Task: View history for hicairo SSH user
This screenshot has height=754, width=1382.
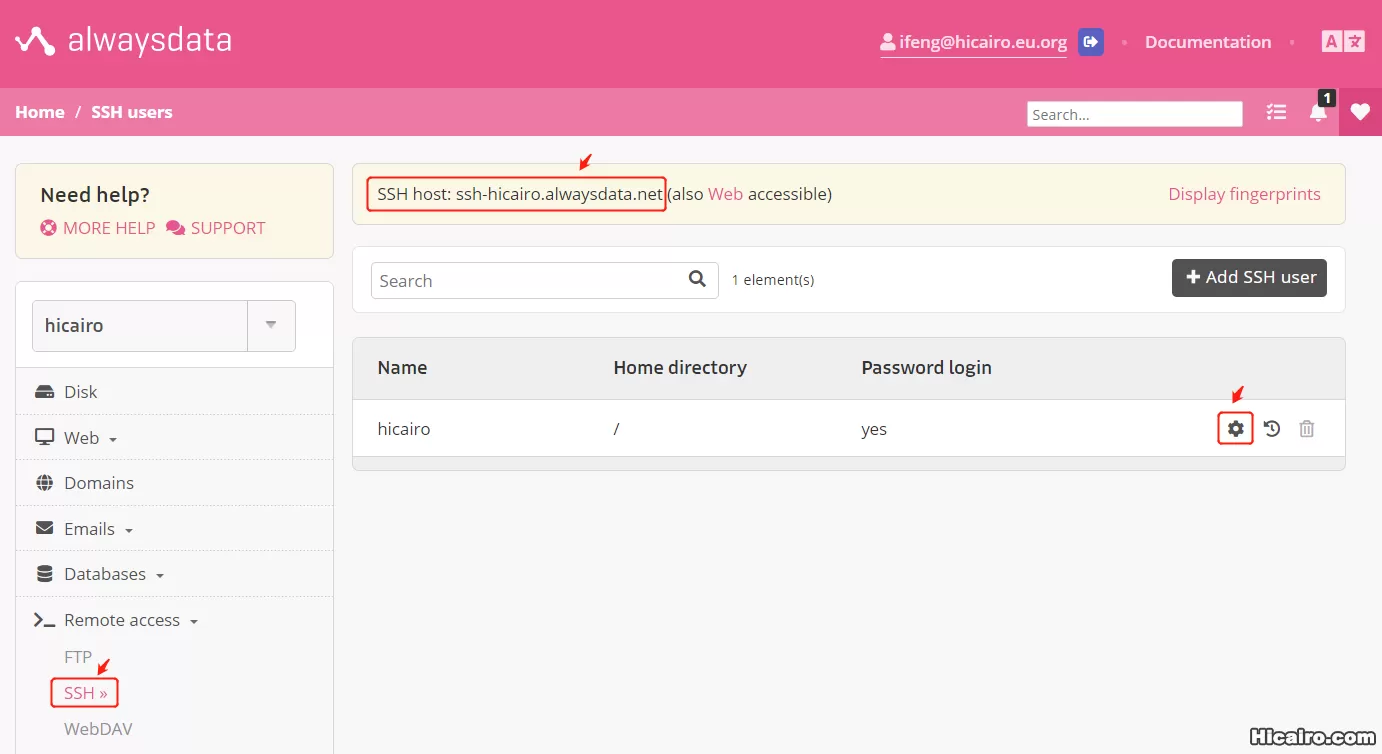Action: click(x=1270, y=428)
